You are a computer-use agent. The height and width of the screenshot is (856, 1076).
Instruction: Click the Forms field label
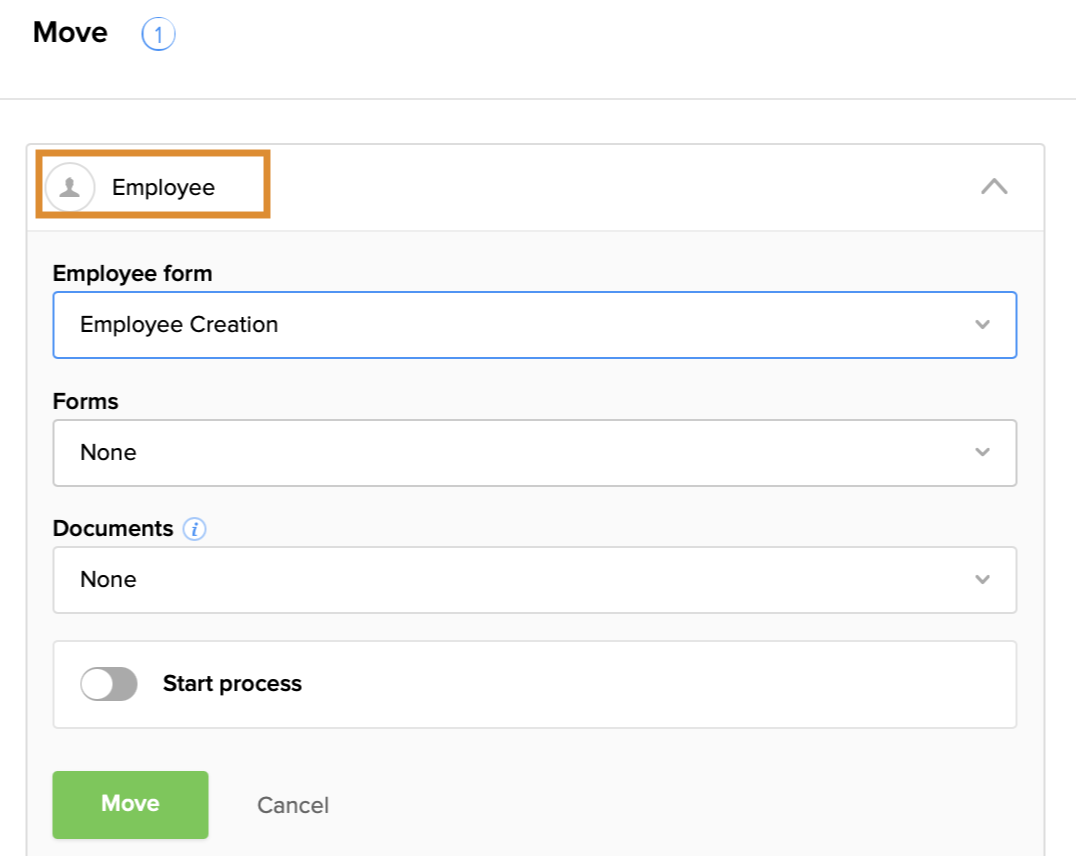click(85, 401)
